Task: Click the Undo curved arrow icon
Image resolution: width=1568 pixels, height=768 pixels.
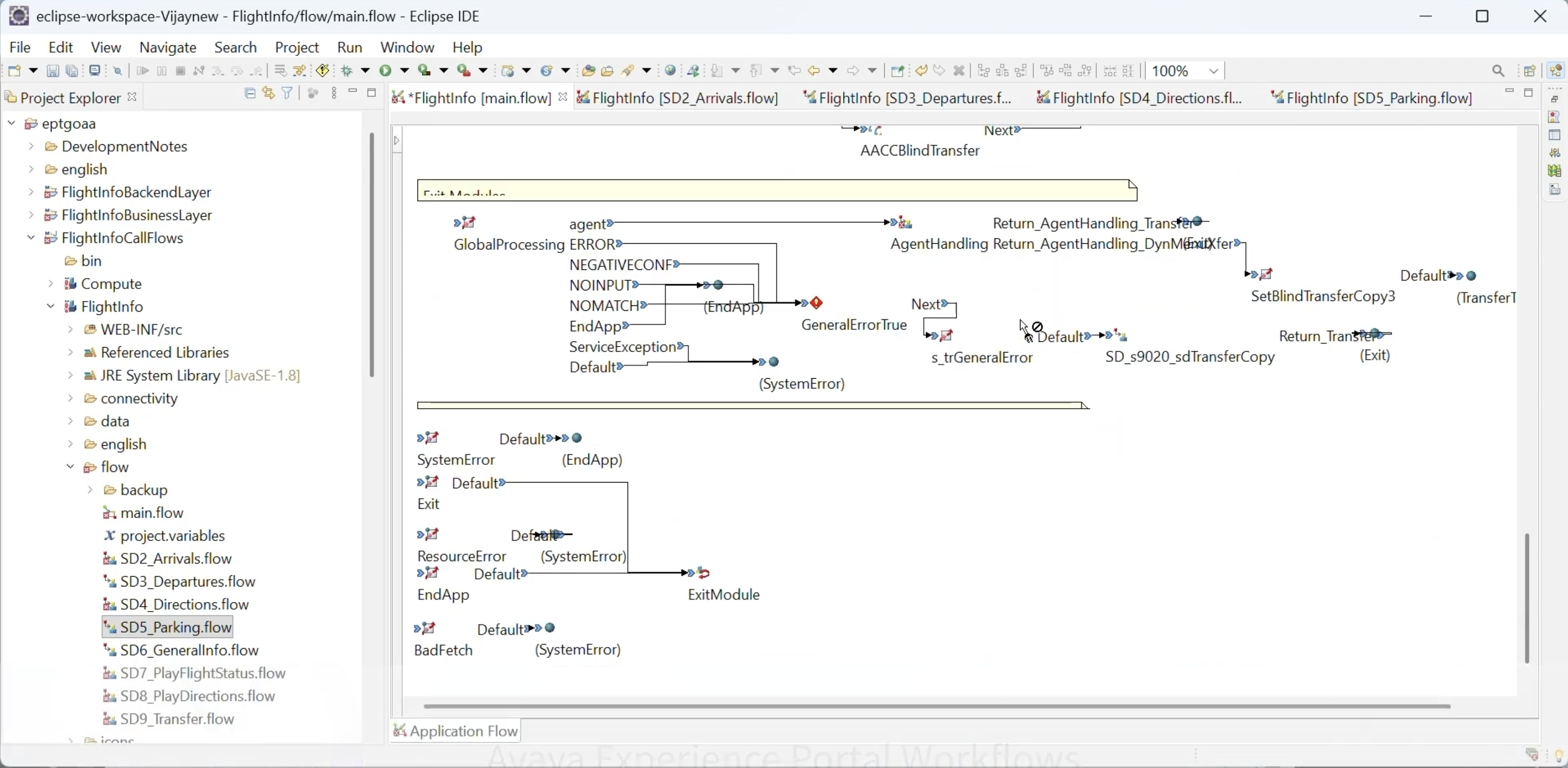Action: [922, 71]
